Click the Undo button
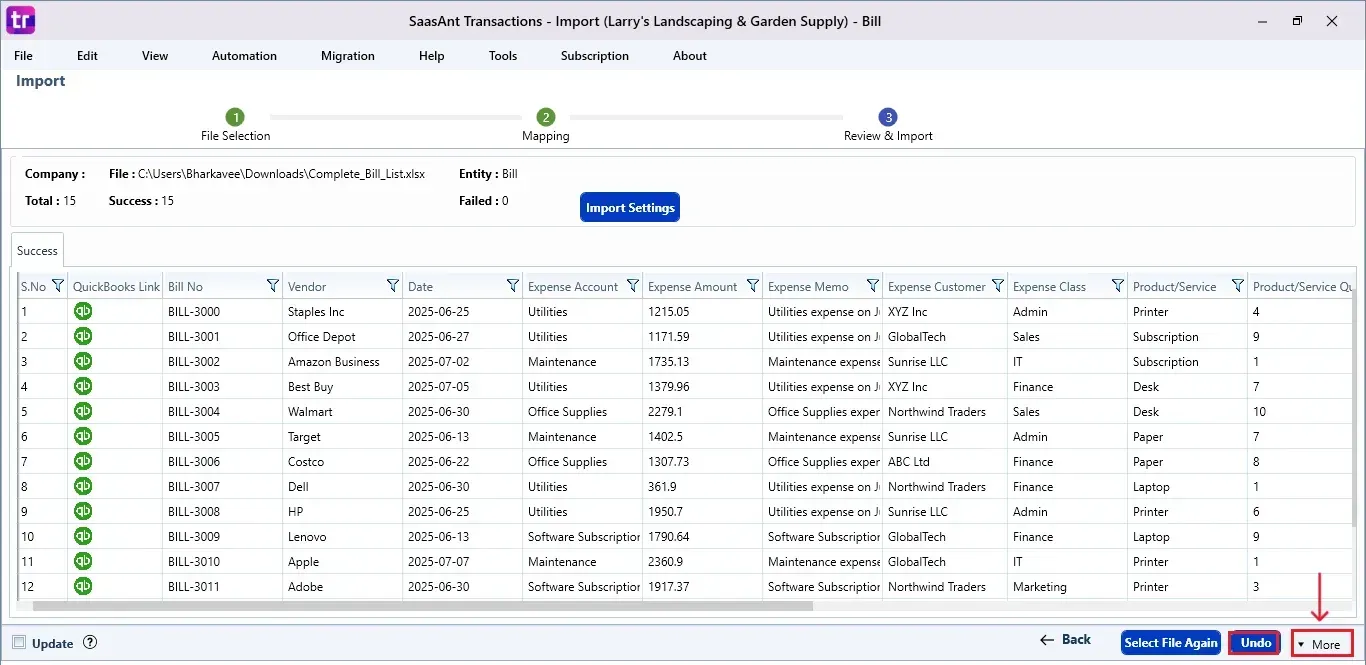The height and width of the screenshot is (665, 1366). click(1255, 643)
